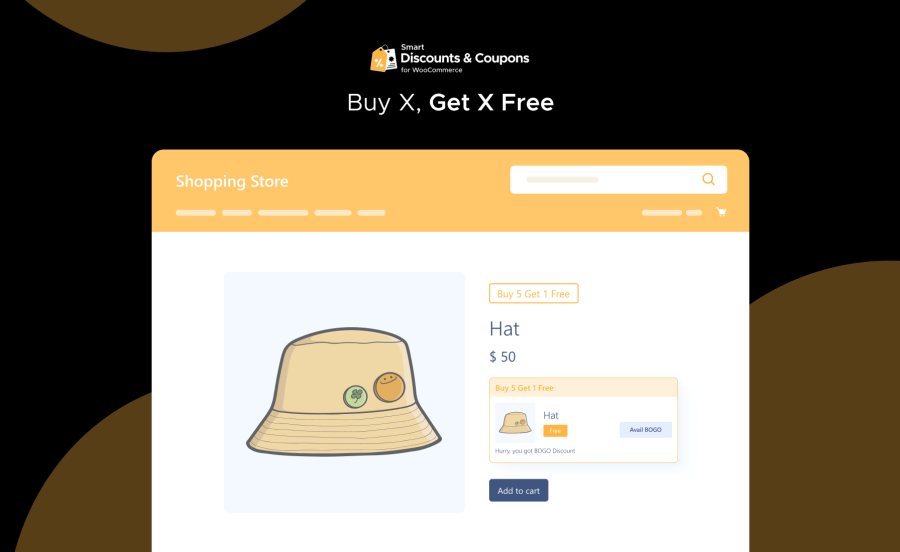Click the orange Free tag under Hat

555,430
